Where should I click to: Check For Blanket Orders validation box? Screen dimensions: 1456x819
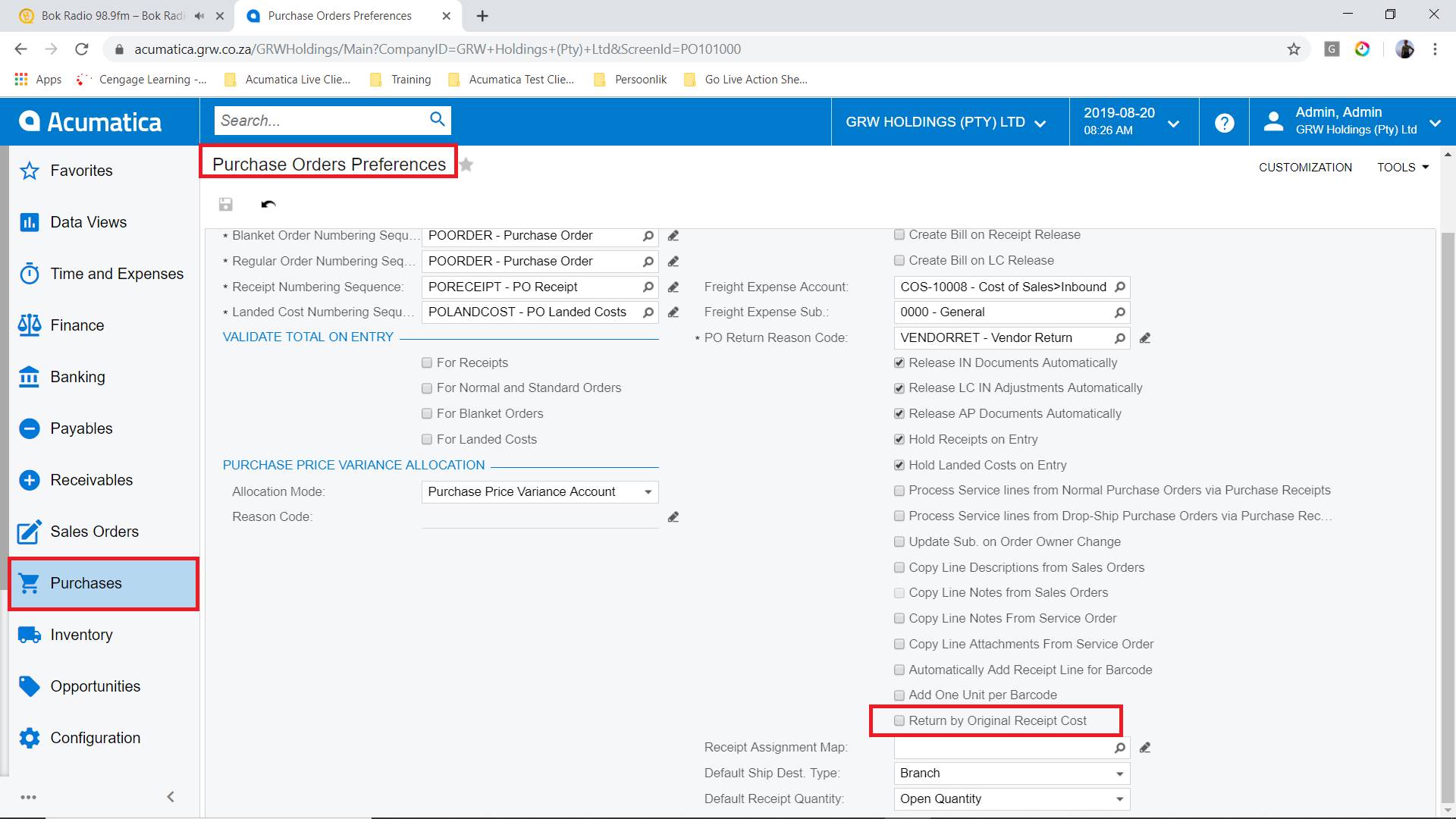(427, 414)
